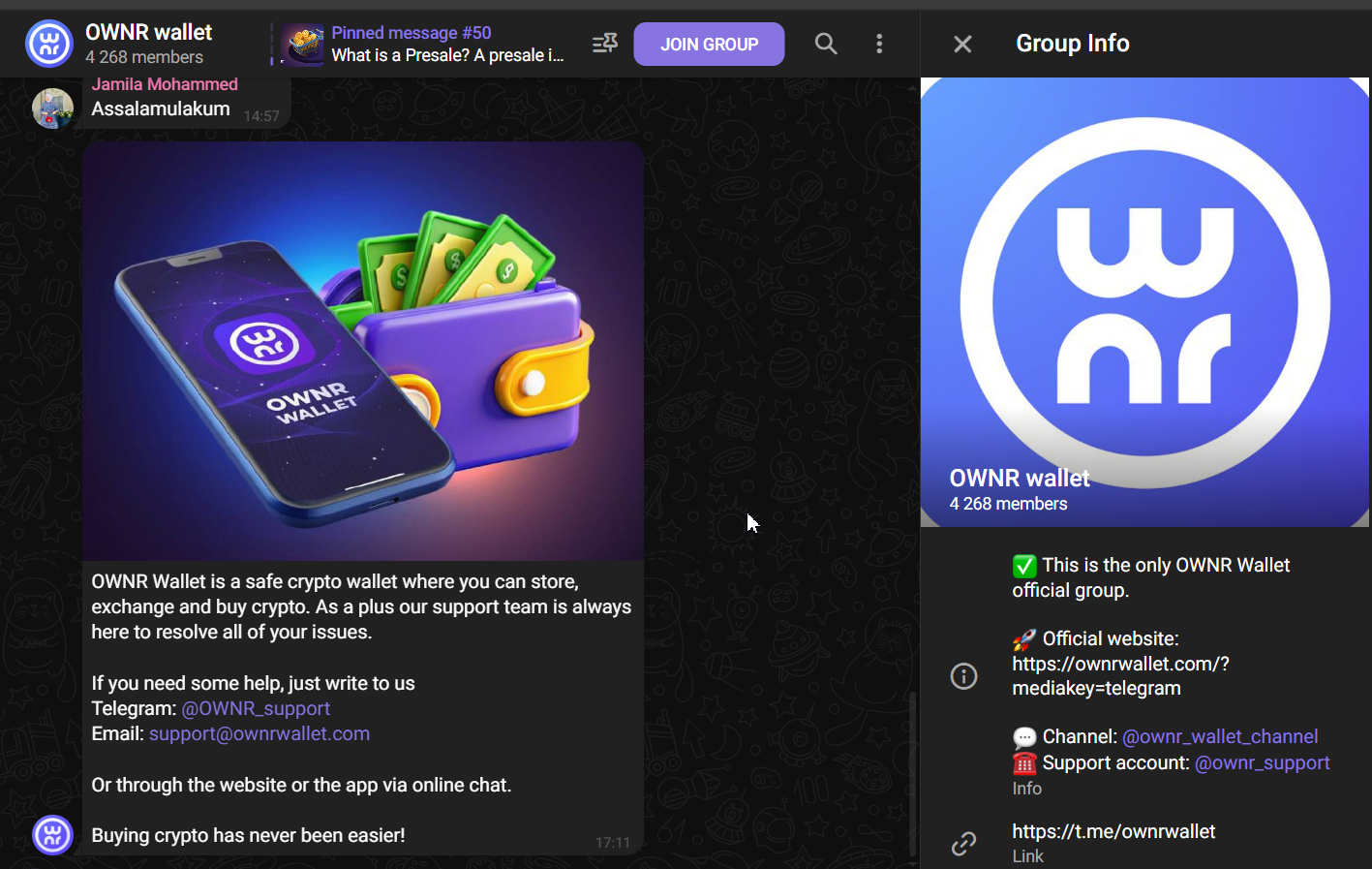
Task: Click the OWNR wallet title in chat header
Action: pos(148,32)
